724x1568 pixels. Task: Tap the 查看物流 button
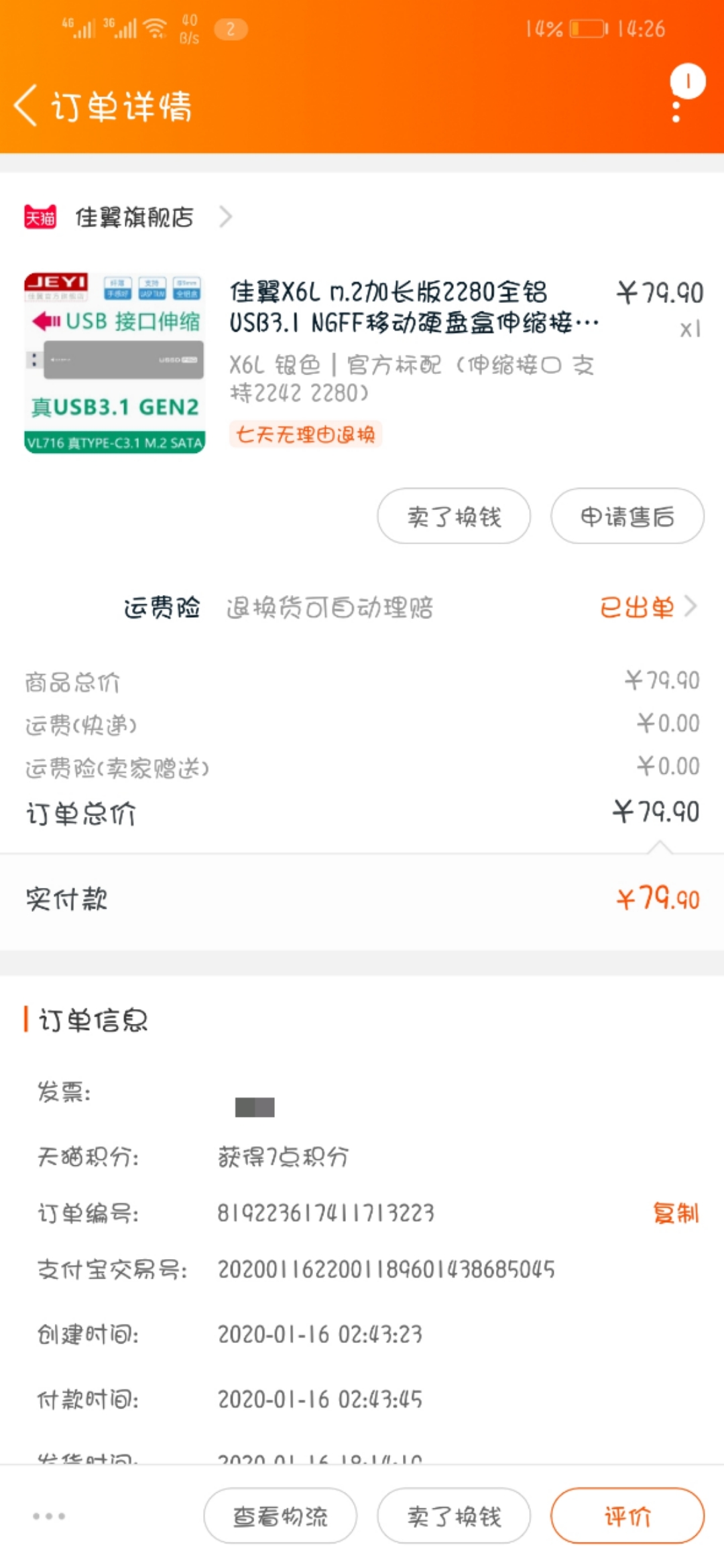tap(280, 1516)
